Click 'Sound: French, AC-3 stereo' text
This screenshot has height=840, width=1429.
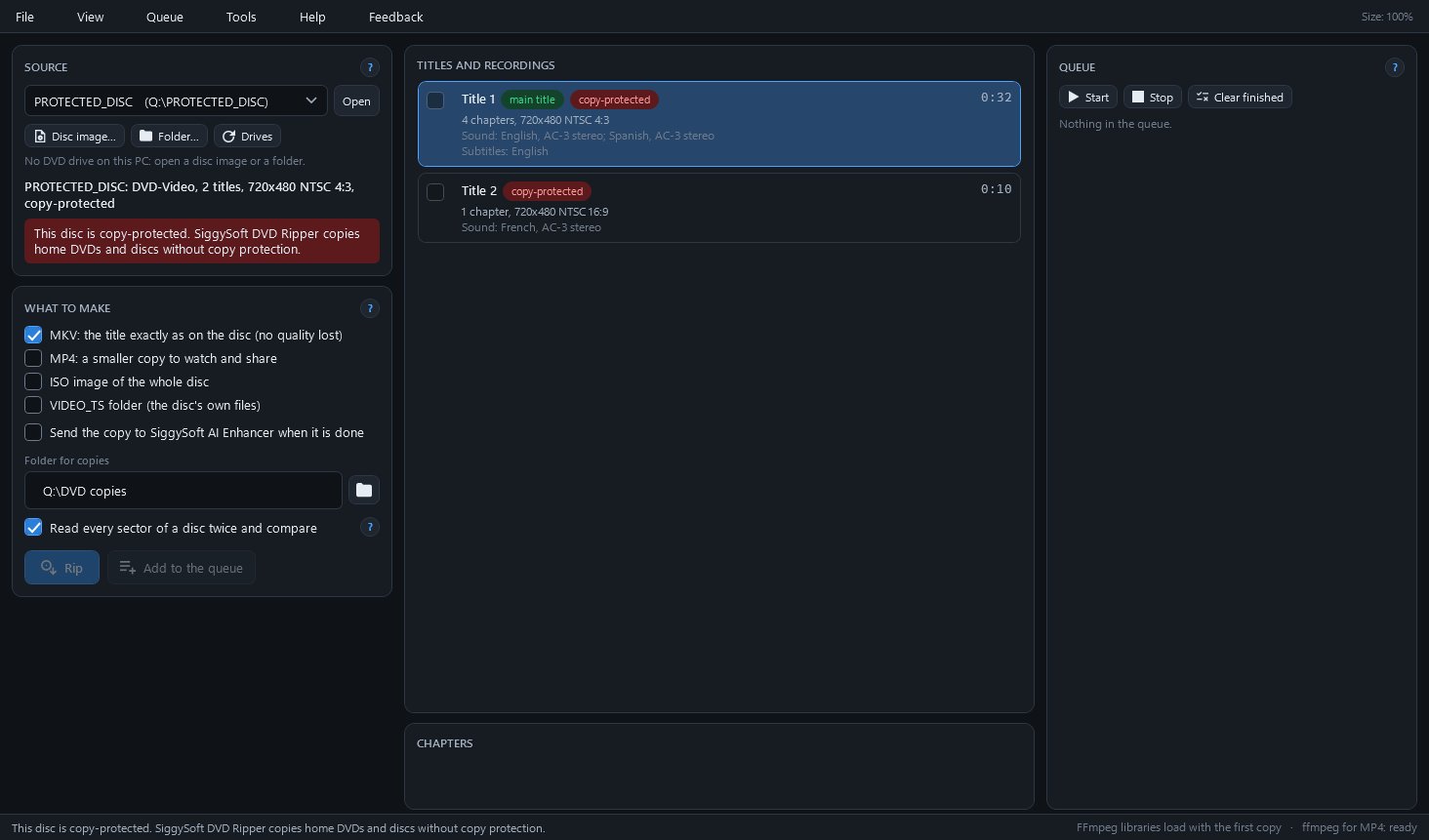[x=531, y=227]
